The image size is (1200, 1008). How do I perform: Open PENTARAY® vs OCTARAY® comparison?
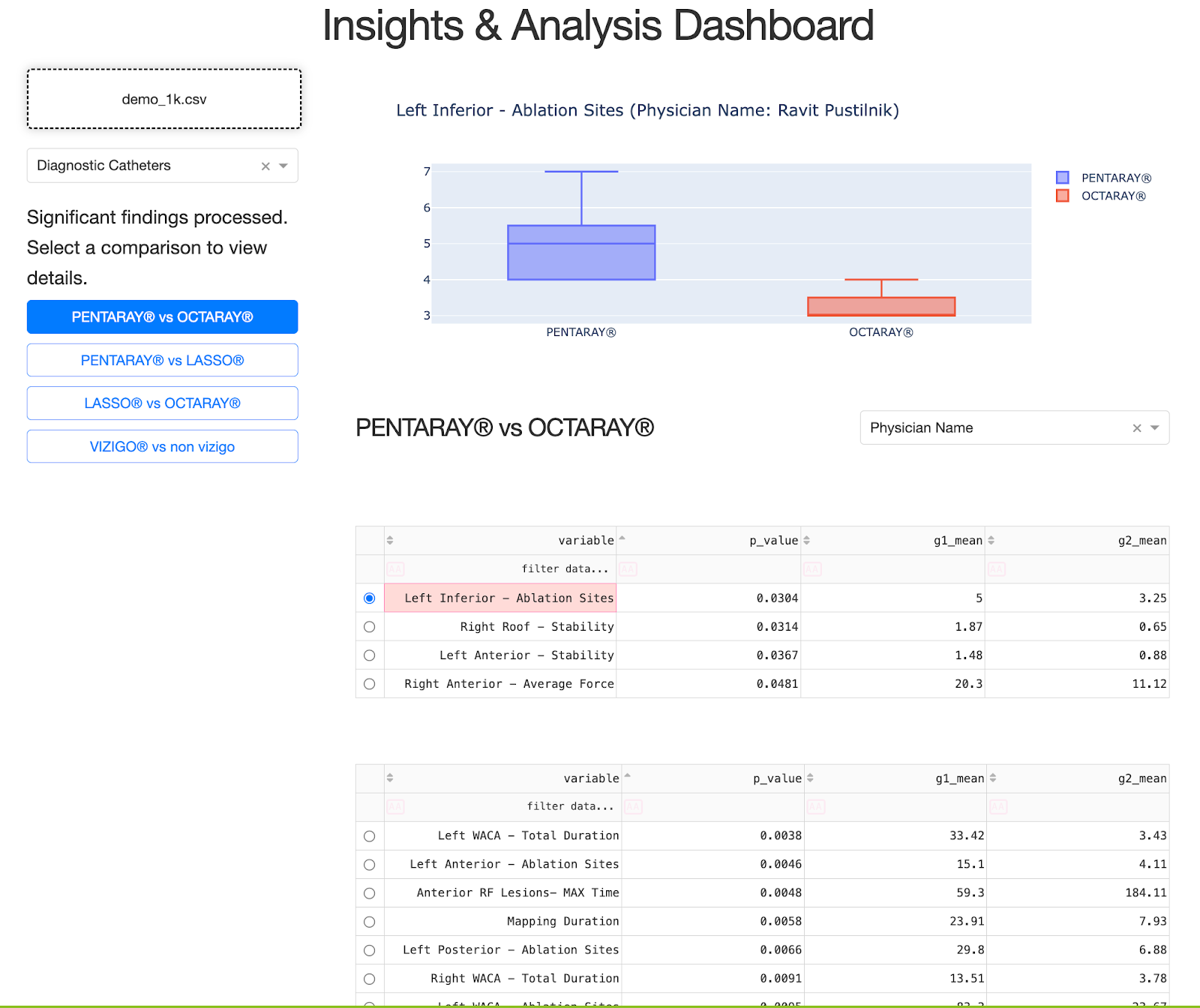point(163,317)
